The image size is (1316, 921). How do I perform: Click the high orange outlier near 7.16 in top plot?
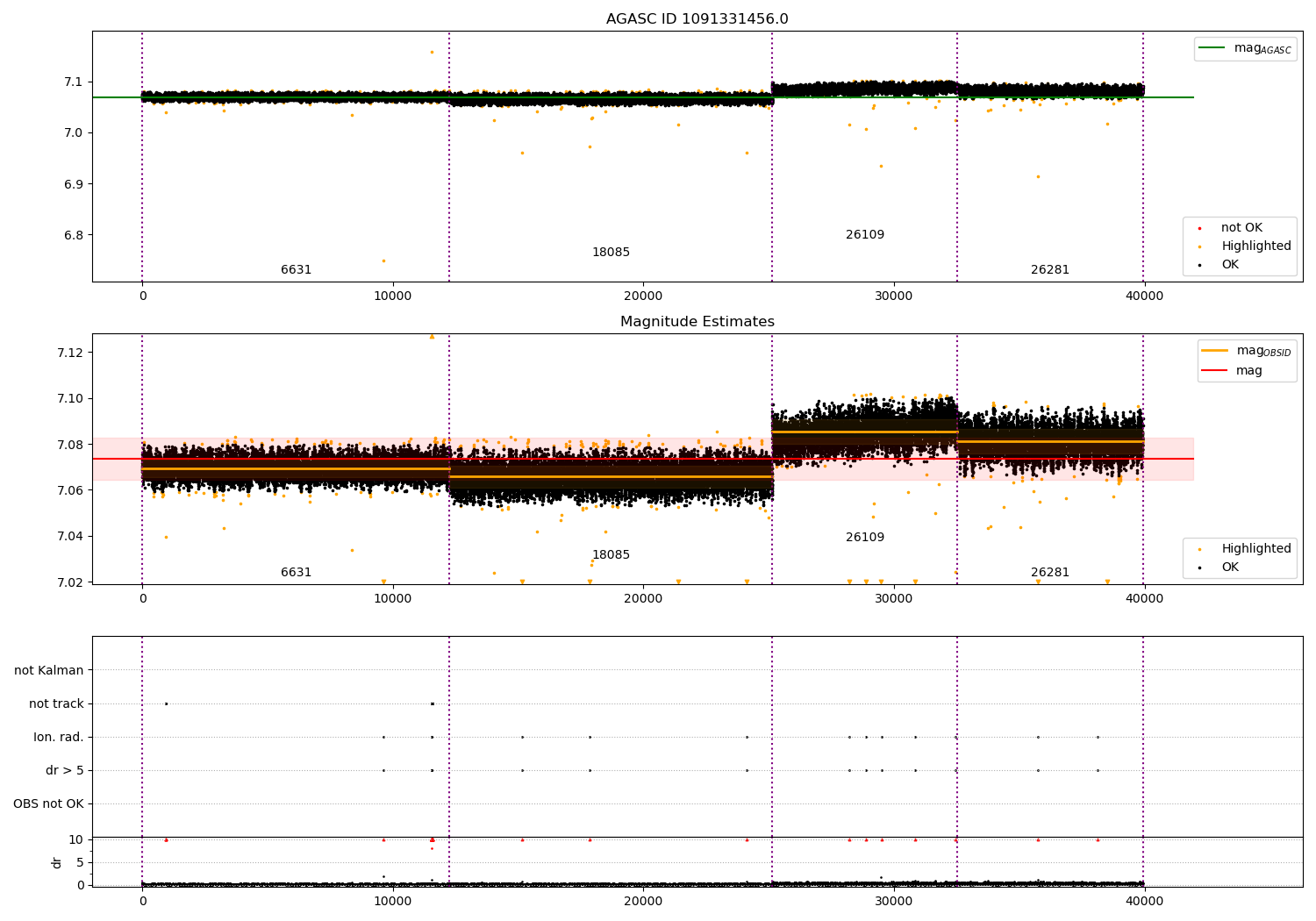pos(432,52)
